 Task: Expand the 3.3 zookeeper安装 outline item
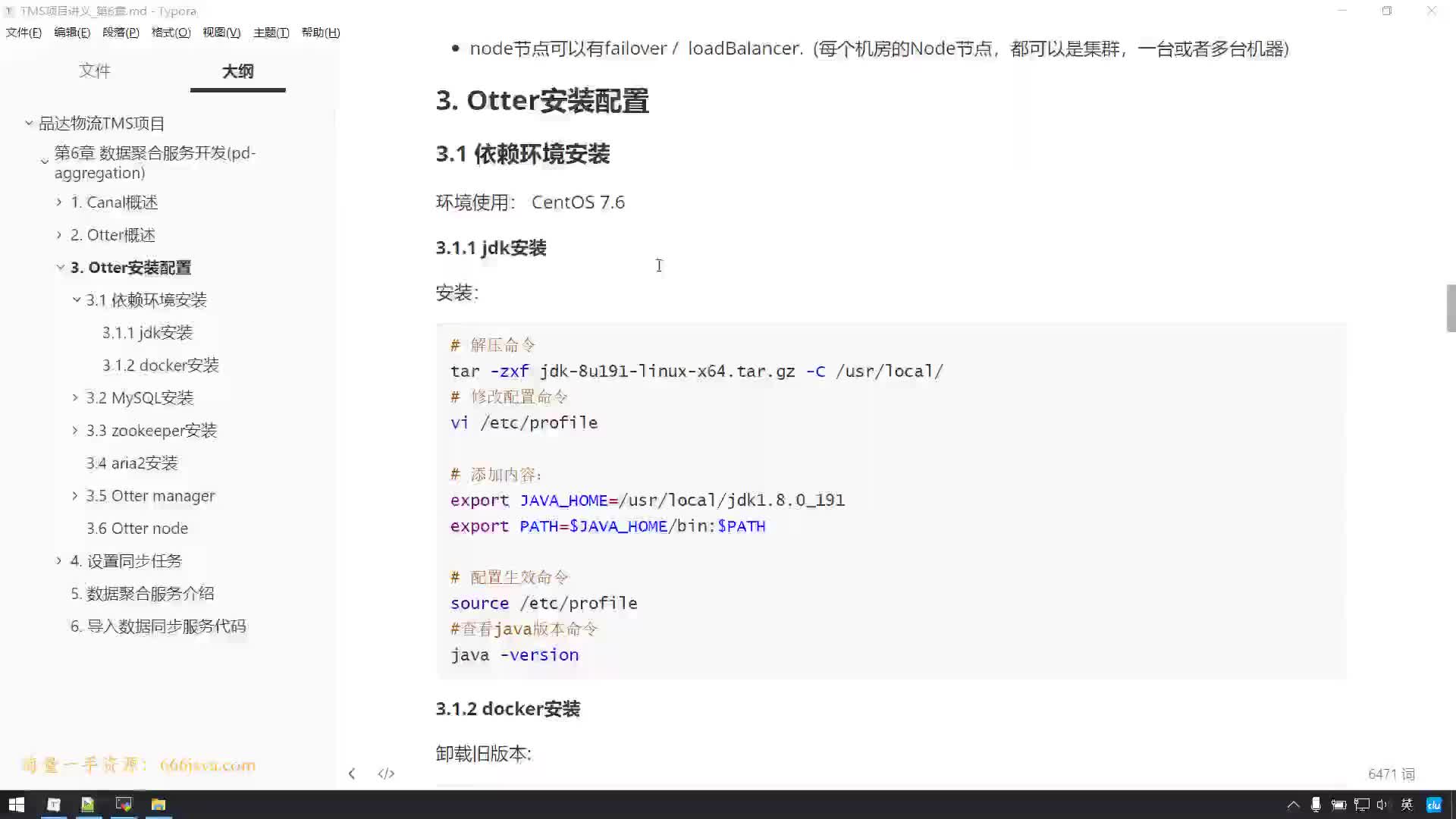pyautogui.click(x=75, y=430)
